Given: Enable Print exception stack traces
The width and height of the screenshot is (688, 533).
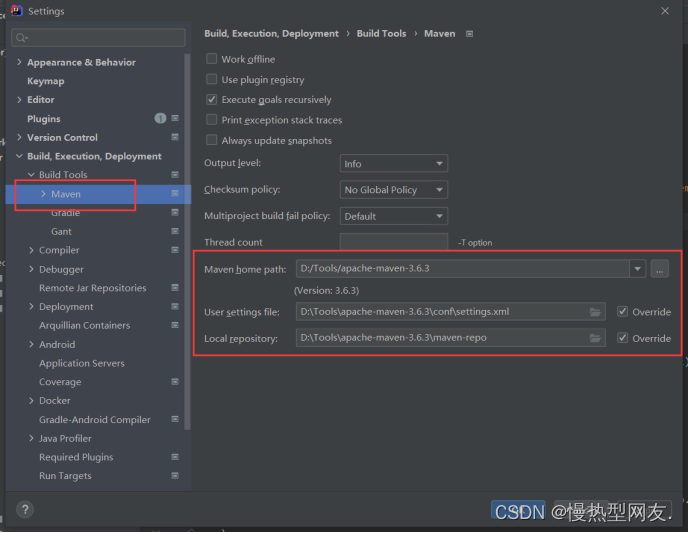Looking at the screenshot, I should (x=211, y=120).
